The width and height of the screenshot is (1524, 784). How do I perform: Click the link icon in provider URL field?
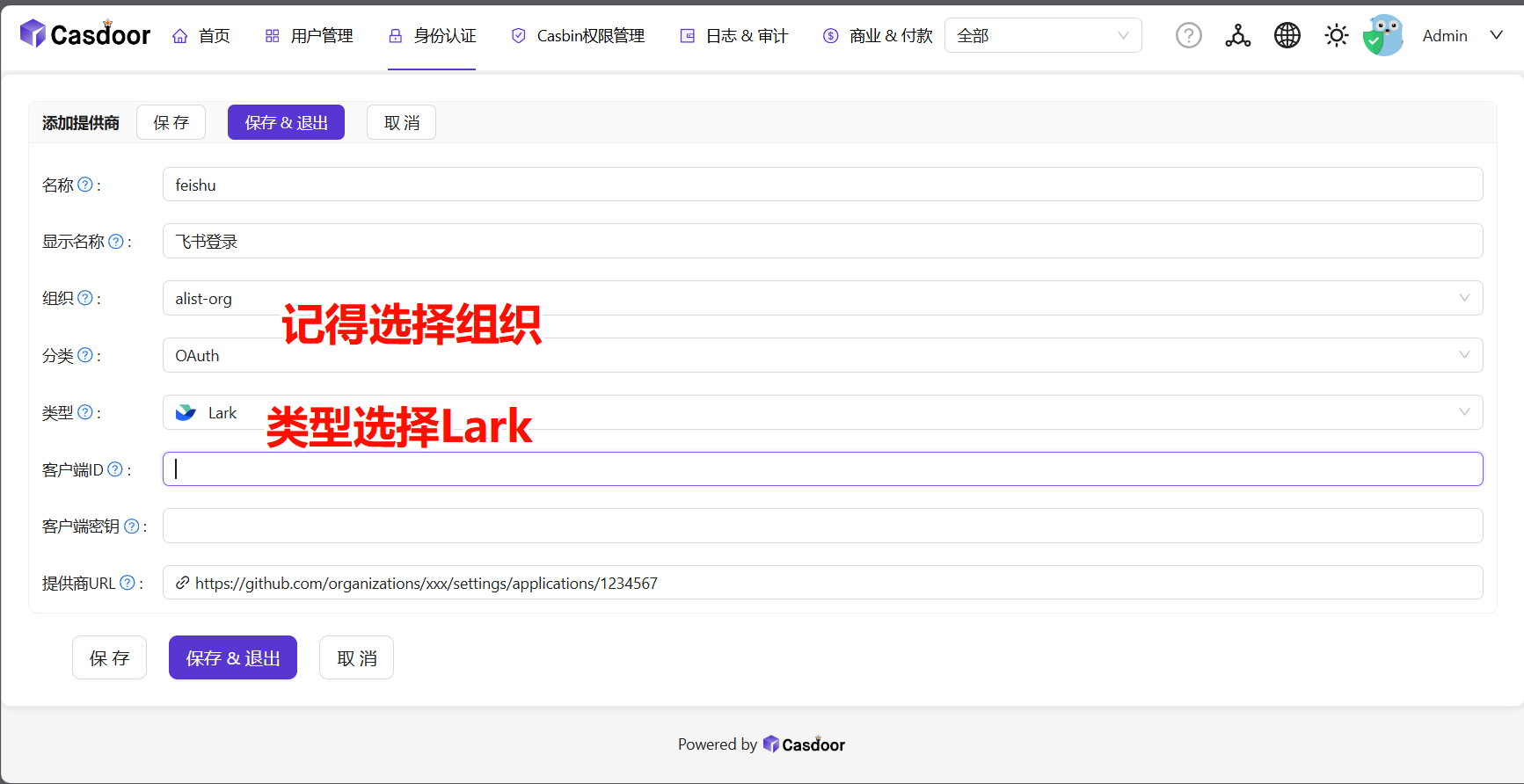coord(182,583)
